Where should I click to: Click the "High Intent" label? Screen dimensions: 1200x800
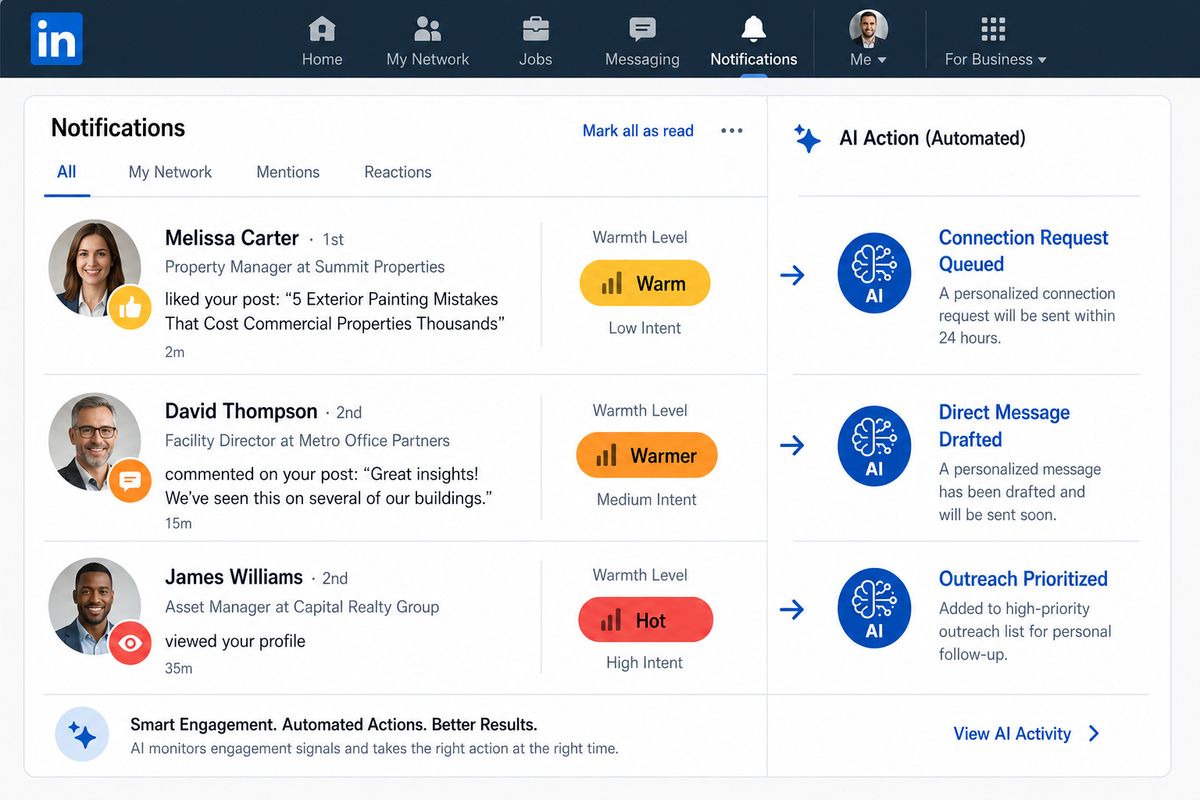click(x=645, y=663)
